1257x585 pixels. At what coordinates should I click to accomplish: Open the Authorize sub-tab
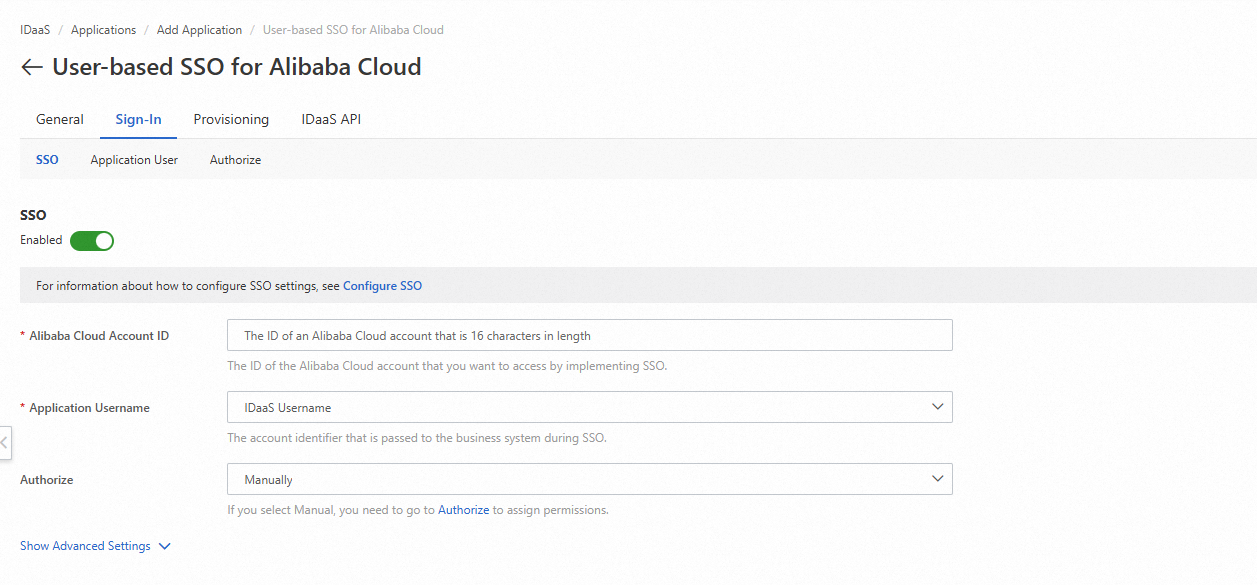click(x=235, y=160)
